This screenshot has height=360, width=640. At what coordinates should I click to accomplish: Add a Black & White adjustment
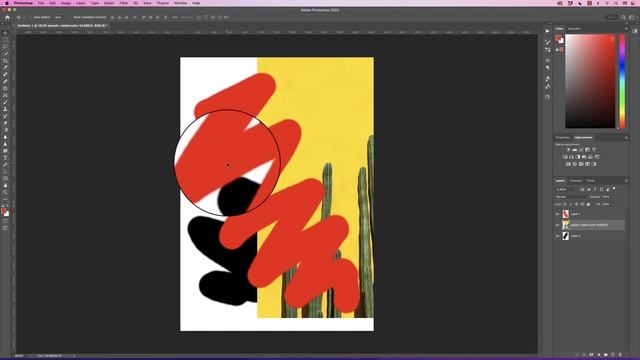[x=578, y=157]
